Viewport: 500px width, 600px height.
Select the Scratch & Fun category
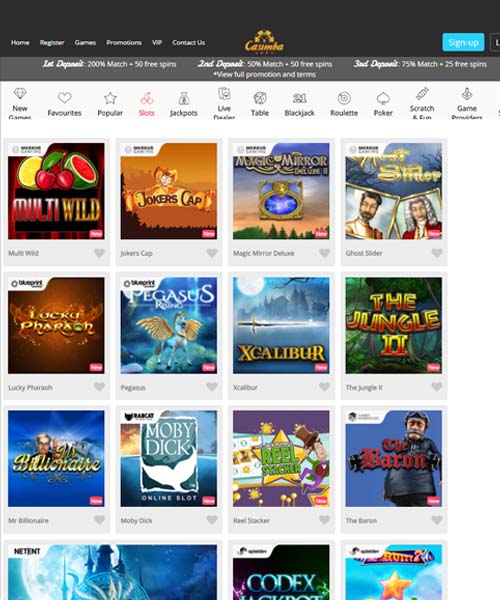pos(422,103)
